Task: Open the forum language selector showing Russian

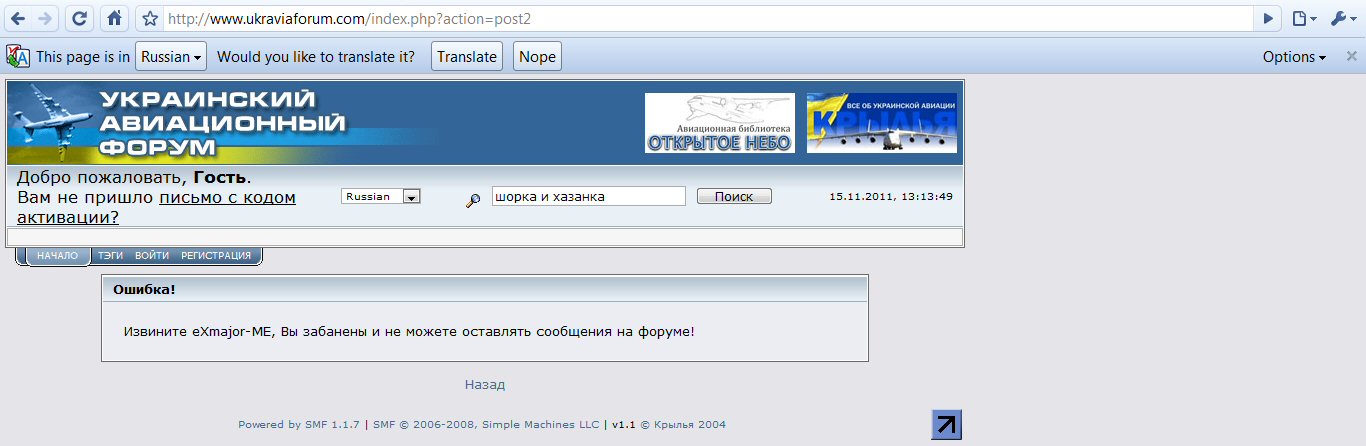Action: [381, 197]
